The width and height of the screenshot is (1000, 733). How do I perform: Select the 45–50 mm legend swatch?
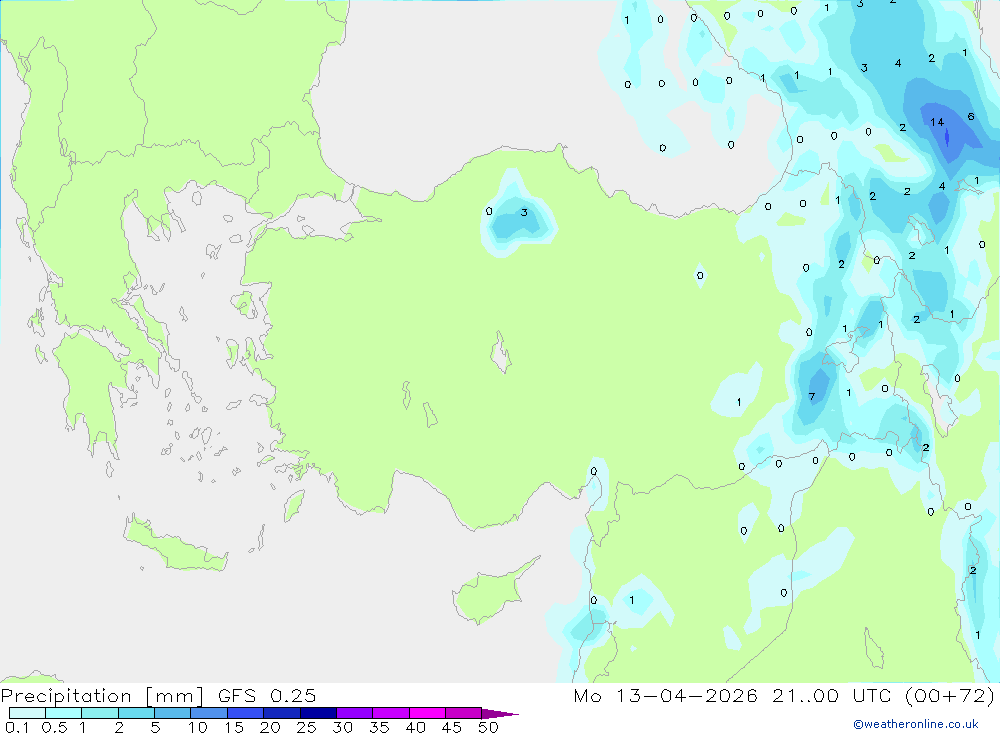click(x=463, y=713)
